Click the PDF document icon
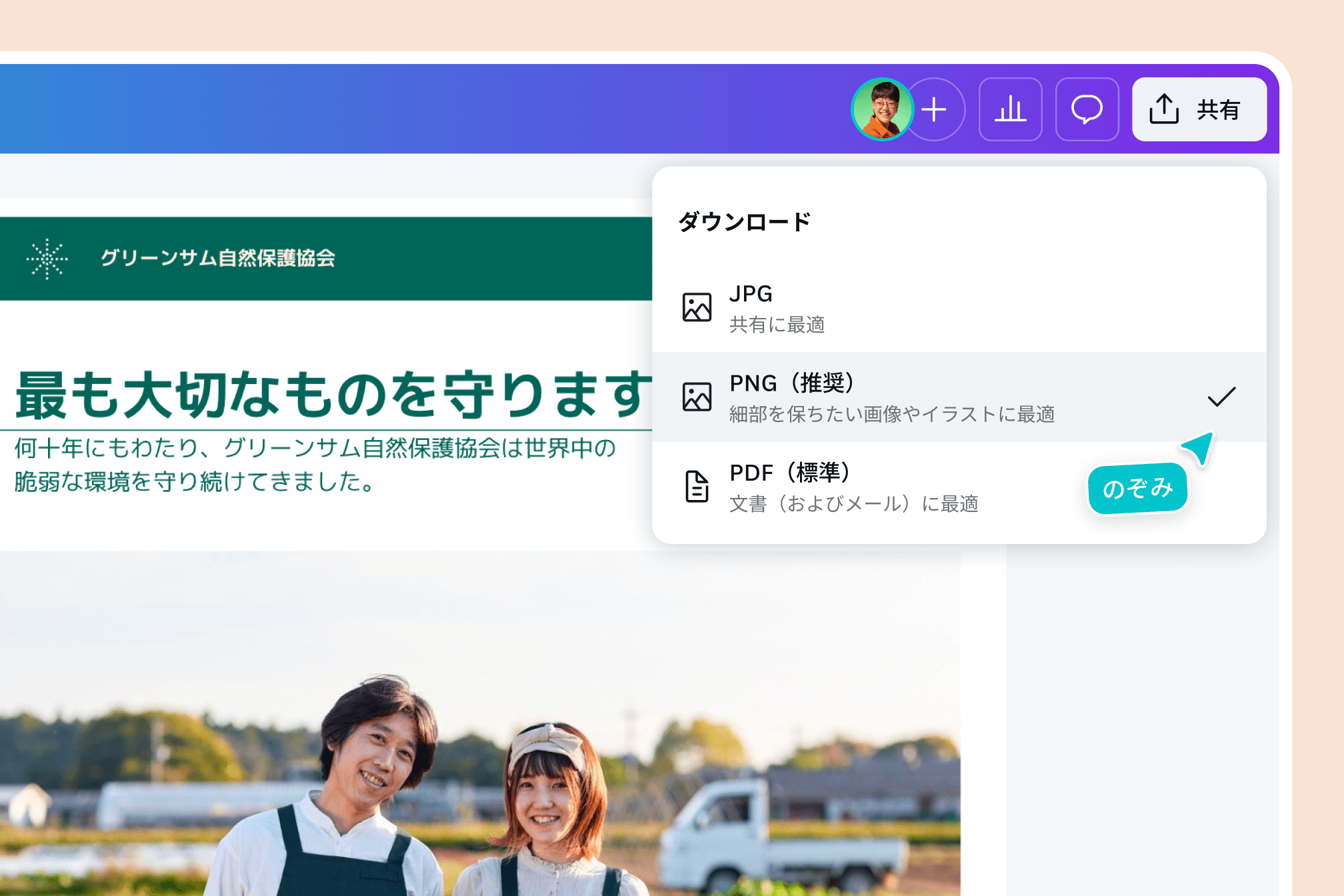Image resolution: width=1344 pixels, height=896 pixels. click(x=696, y=487)
